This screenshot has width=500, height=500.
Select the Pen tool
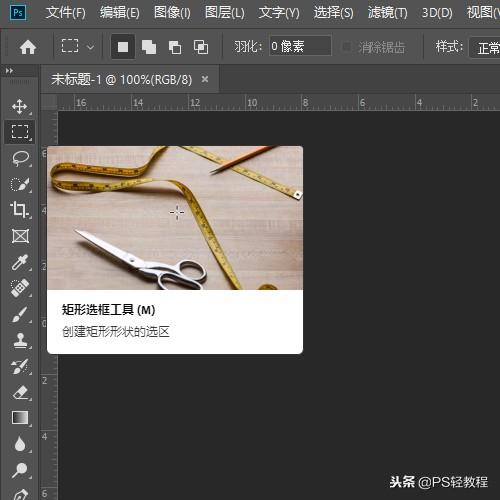(x=20, y=495)
